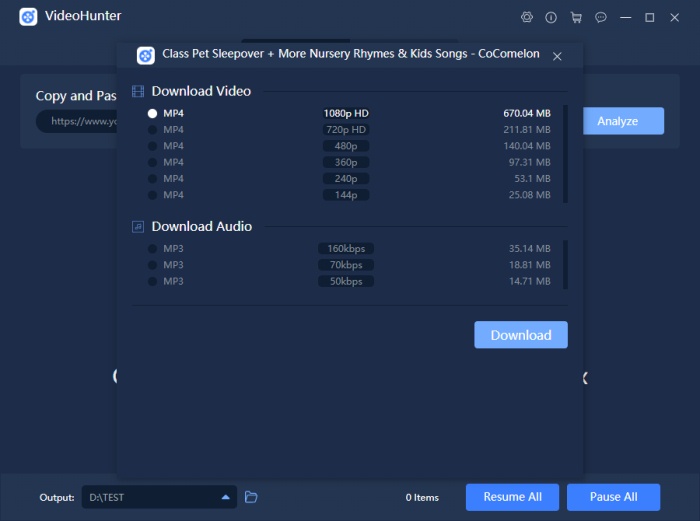Expand the output path dropdown arrow

[226, 497]
